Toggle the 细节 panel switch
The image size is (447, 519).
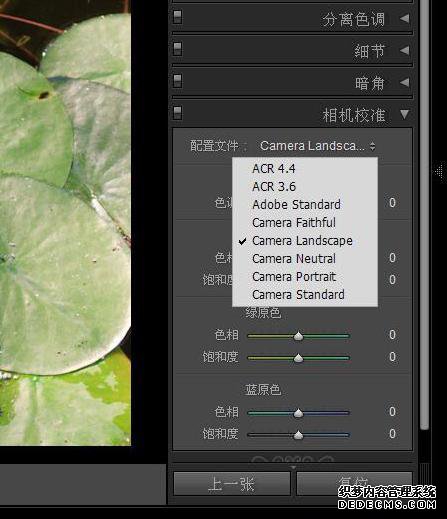tap(178, 49)
